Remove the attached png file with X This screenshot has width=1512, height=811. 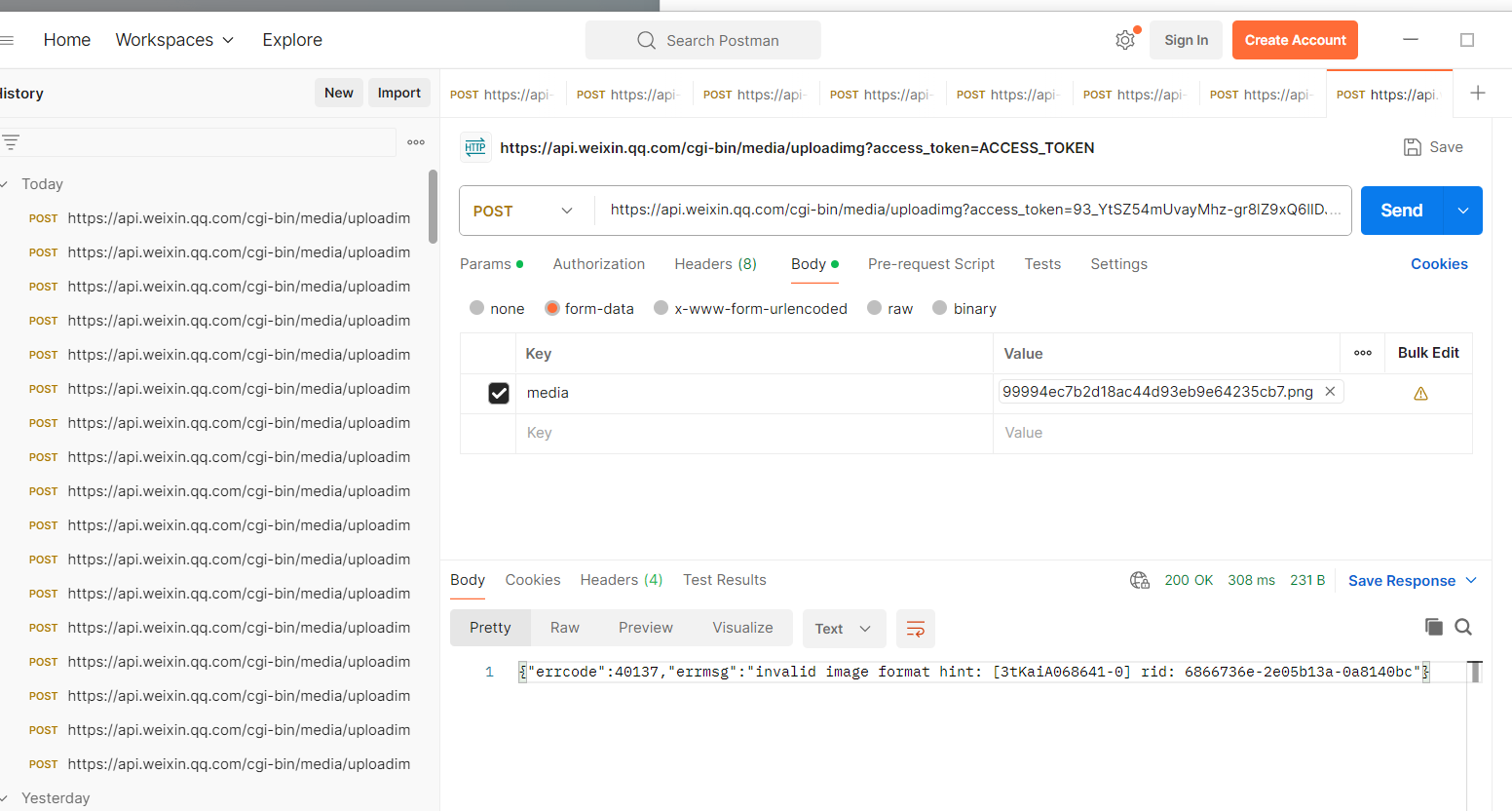(1330, 391)
